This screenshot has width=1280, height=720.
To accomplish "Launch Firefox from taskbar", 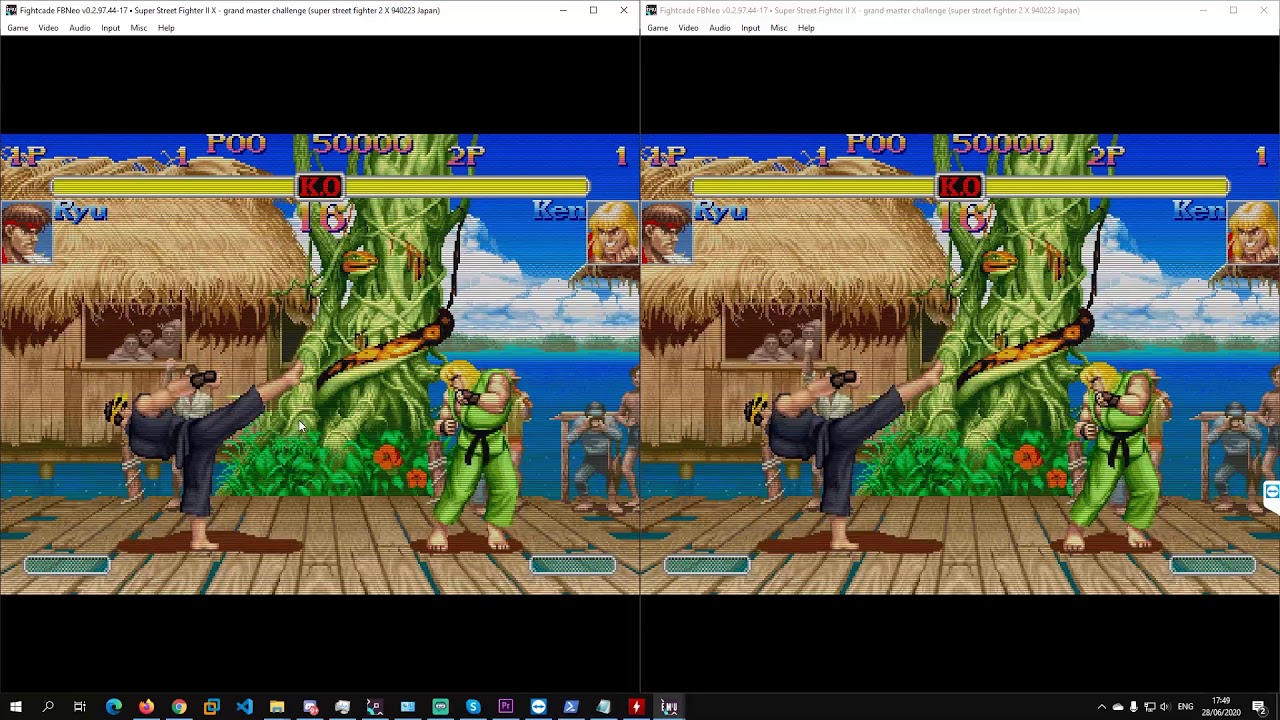I will coord(146,707).
